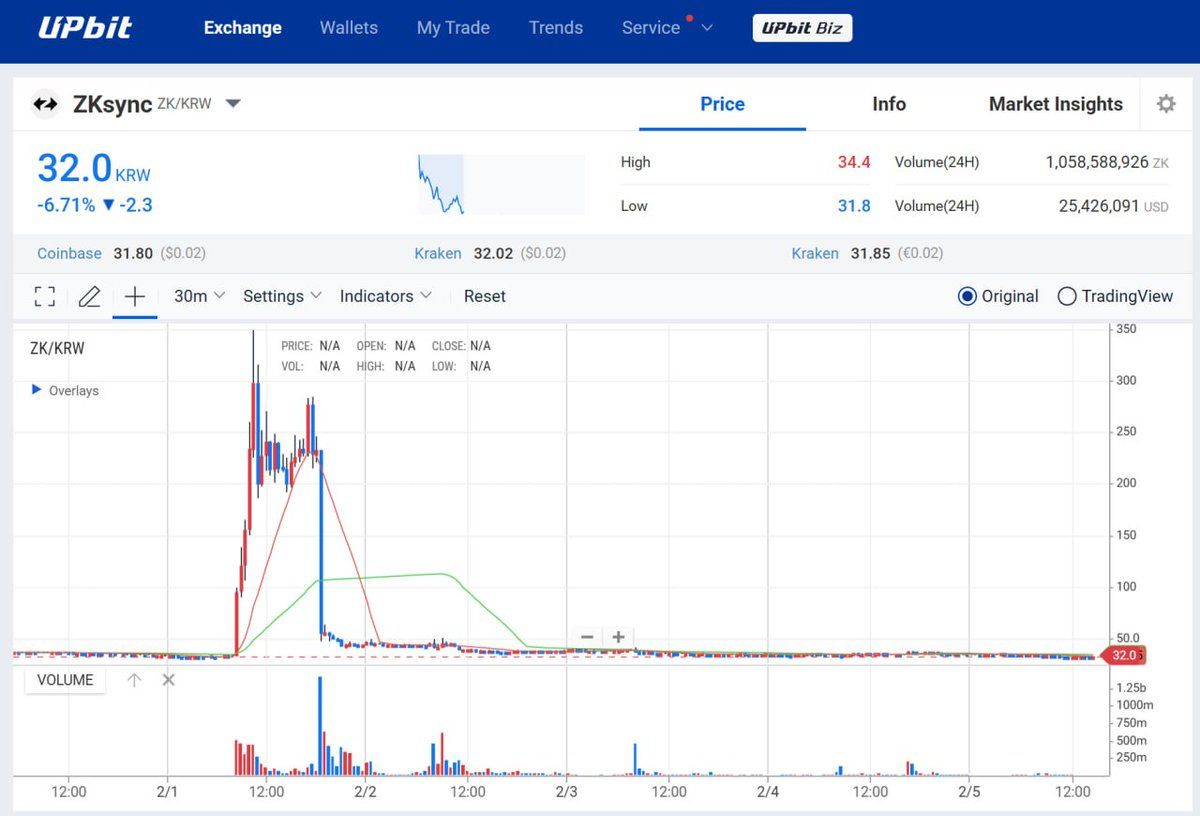Close the VOLUME indicator panel

pos(168,680)
